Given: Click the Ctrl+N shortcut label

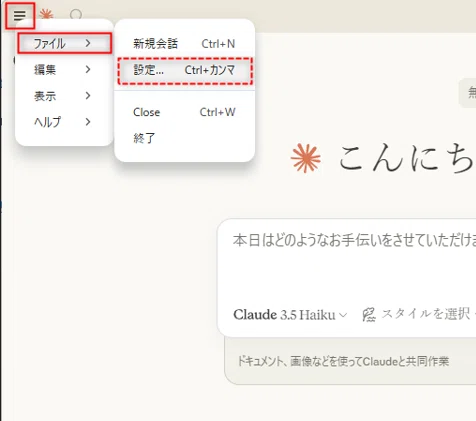Looking at the screenshot, I should click(218, 44).
